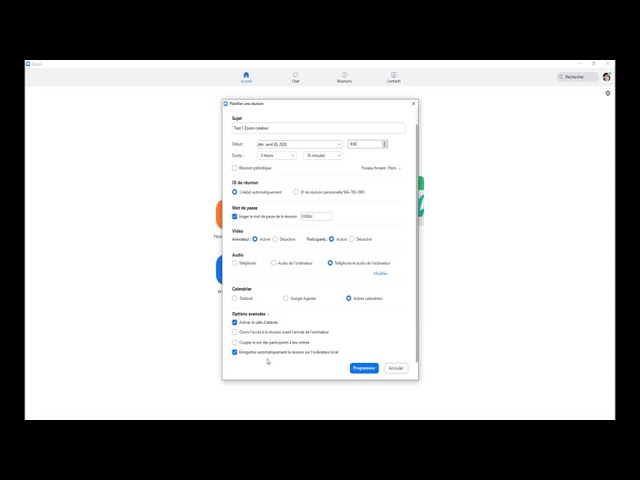The height and width of the screenshot is (480, 640).
Task: Set Animateur video to Activé
Action: pyautogui.click(x=255, y=239)
